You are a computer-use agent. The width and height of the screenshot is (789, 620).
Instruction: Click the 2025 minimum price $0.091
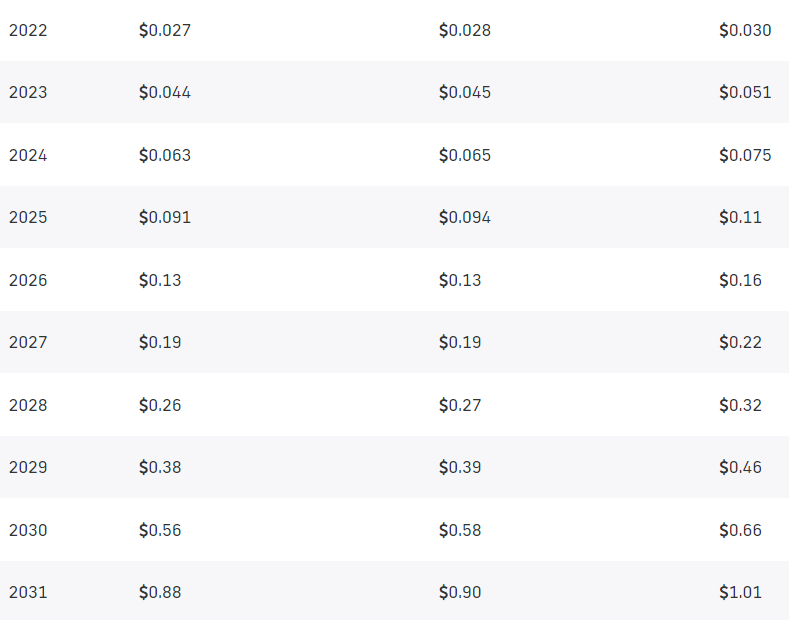pyautogui.click(x=165, y=217)
